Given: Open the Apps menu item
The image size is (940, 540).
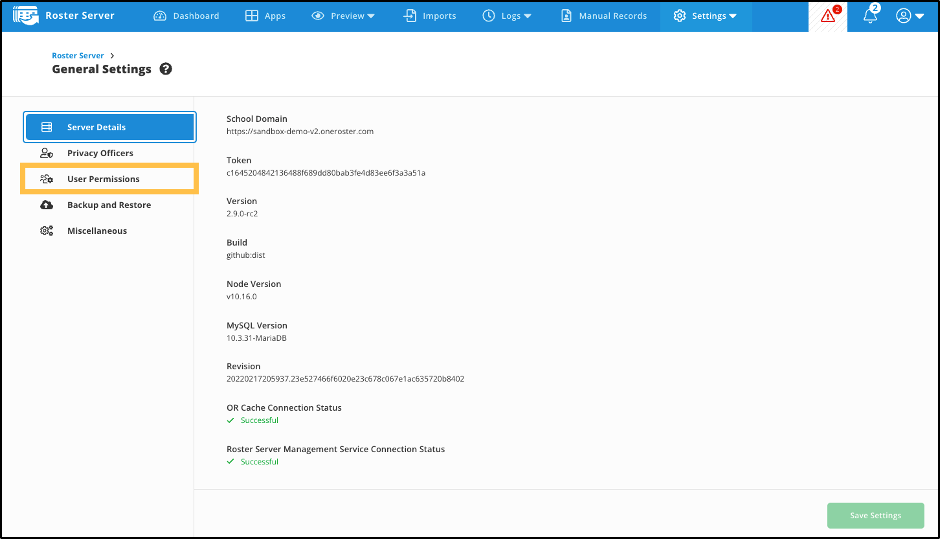Looking at the screenshot, I should [x=265, y=16].
